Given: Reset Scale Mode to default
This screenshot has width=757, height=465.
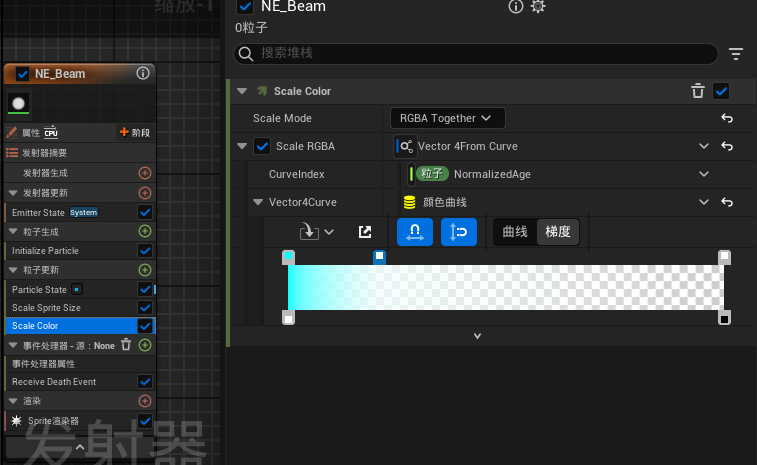Looking at the screenshot, I should (x=727, y=118).
